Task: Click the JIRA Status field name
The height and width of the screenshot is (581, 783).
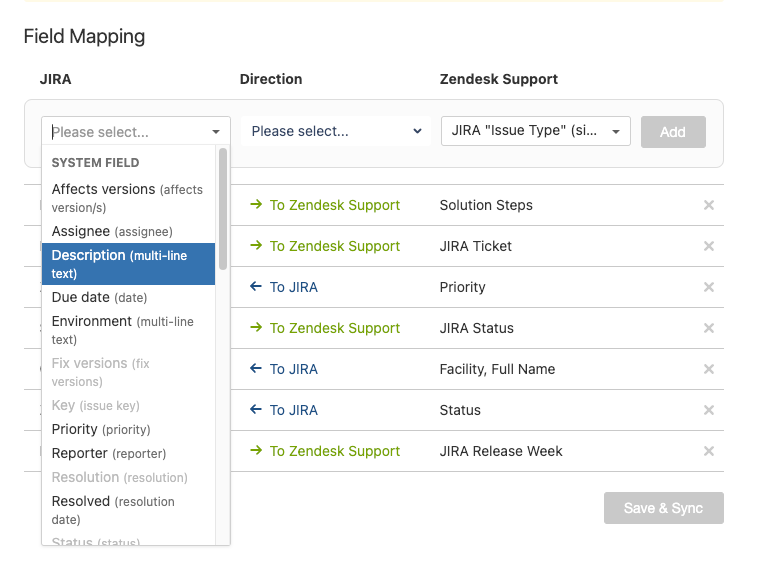Action: (476, 328)
